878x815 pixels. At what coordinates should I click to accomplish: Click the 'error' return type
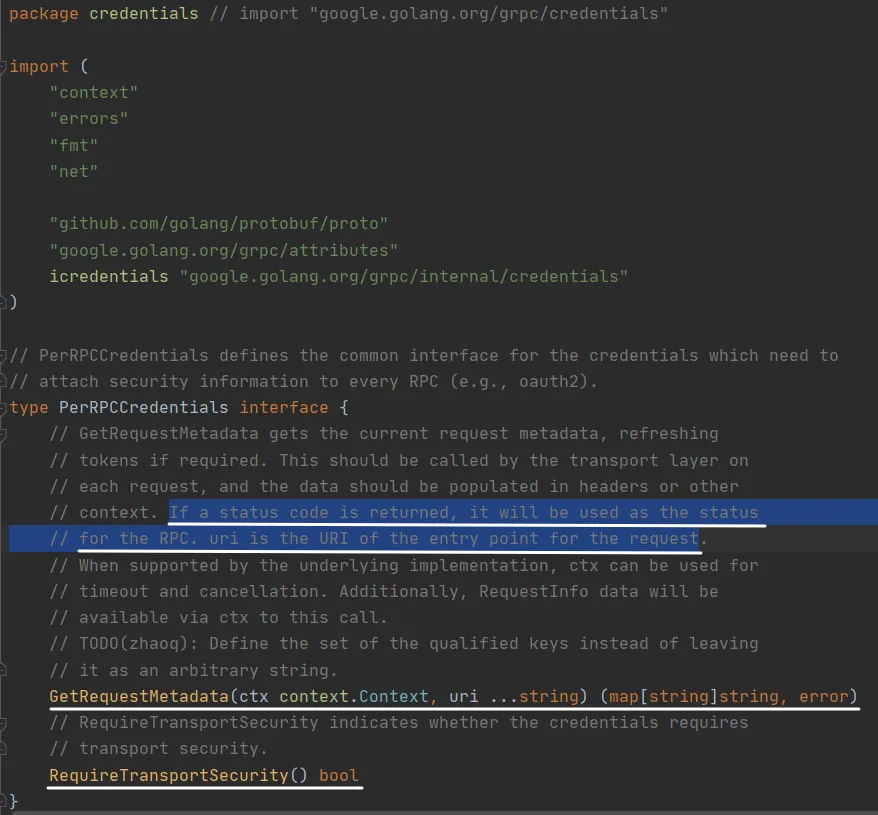coord(824,697)
